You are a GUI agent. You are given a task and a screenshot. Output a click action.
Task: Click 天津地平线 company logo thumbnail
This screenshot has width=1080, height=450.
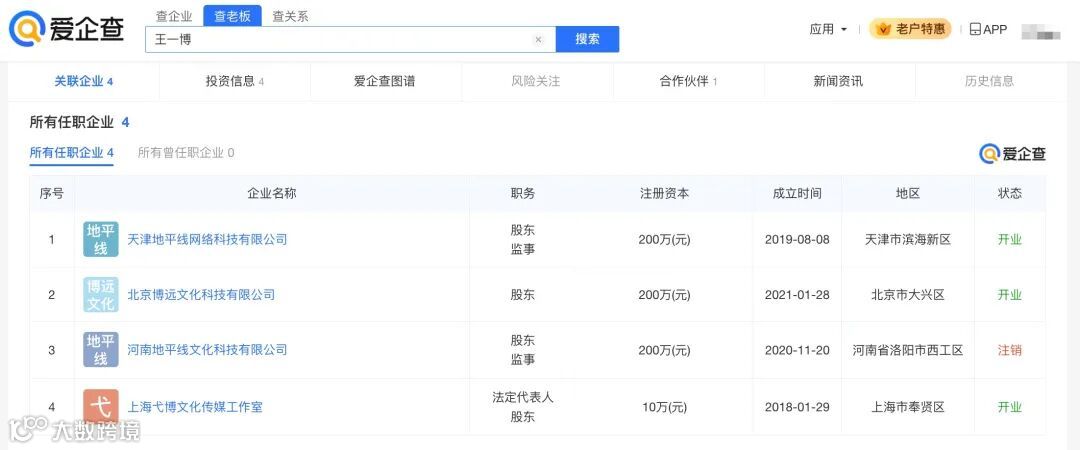click(101, 239)
